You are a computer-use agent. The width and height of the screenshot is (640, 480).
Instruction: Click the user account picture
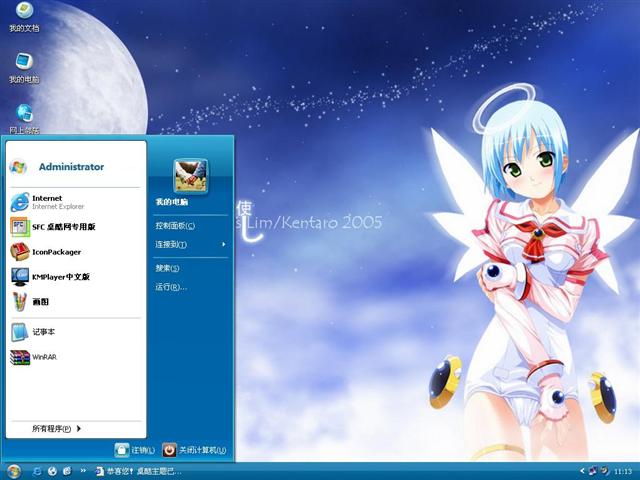tap(190, 175)
